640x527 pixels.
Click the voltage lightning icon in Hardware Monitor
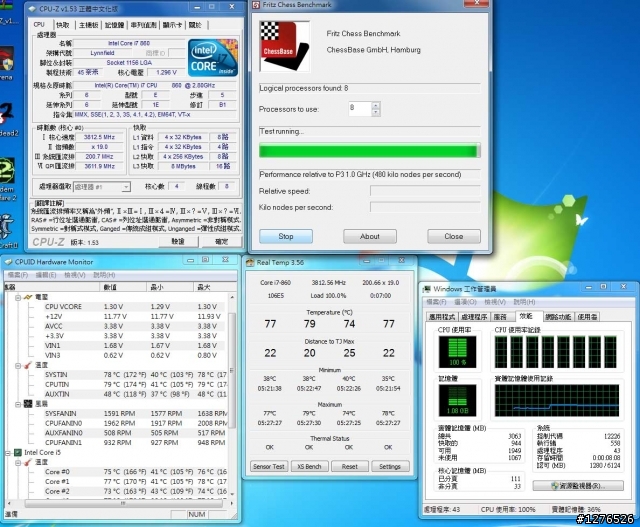(28, 297)
